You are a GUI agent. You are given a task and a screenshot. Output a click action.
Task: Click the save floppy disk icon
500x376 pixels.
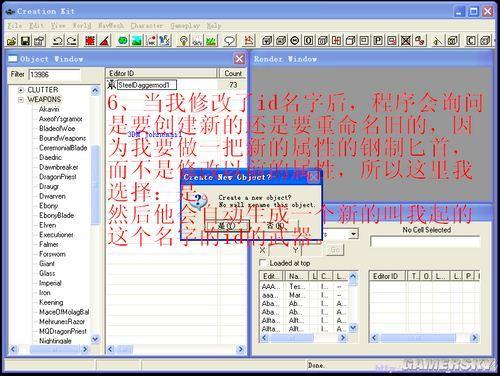tap(26, 41)
